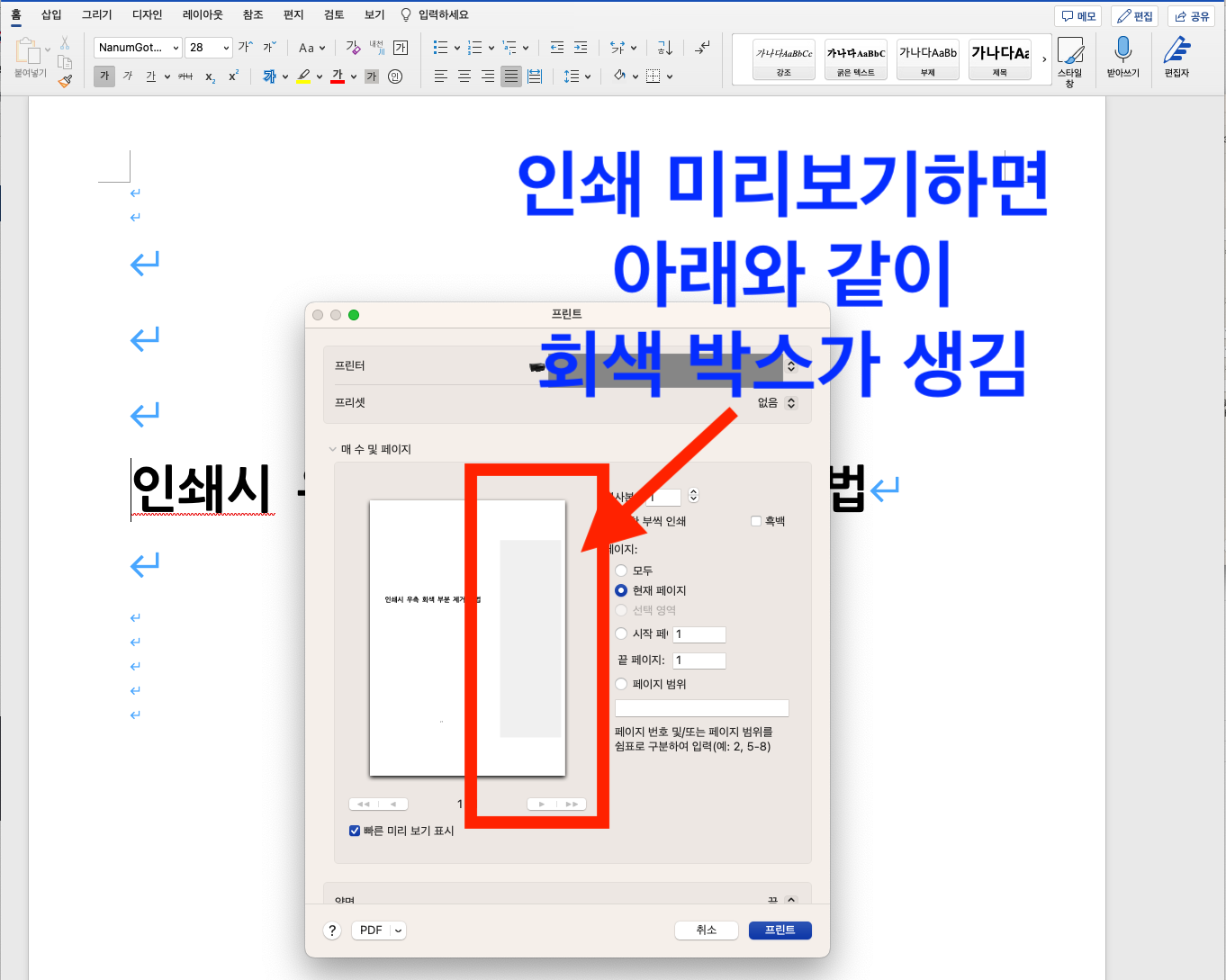Switch to the 삽입 ribbon tab
Screen dimensions: 1226x980
[50, 13]
